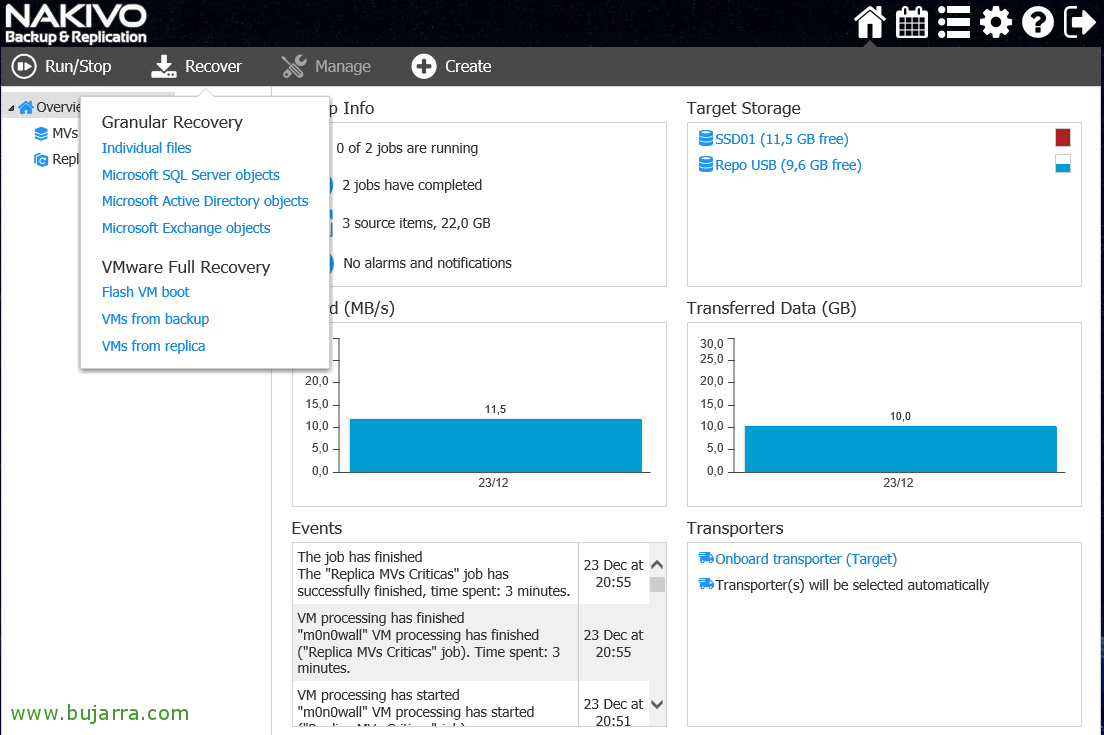Click the Transferred Data 10,0 bar
The height and width of the screenshot is (735, 1104).
coord(901,449)
